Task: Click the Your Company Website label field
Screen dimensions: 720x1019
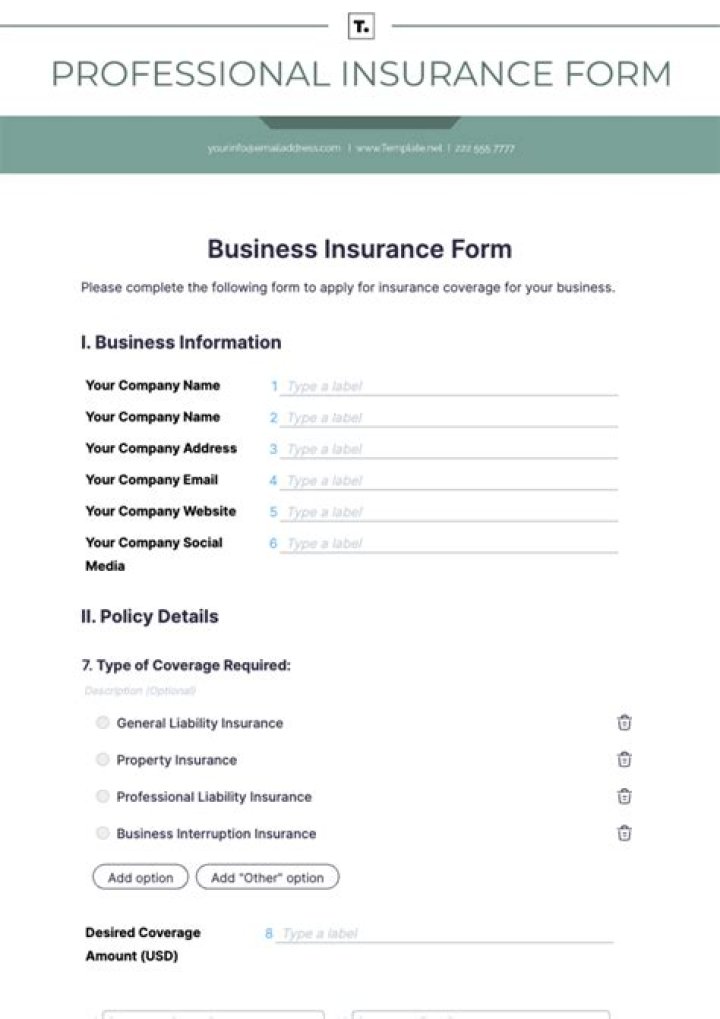Action: point(450,512)
